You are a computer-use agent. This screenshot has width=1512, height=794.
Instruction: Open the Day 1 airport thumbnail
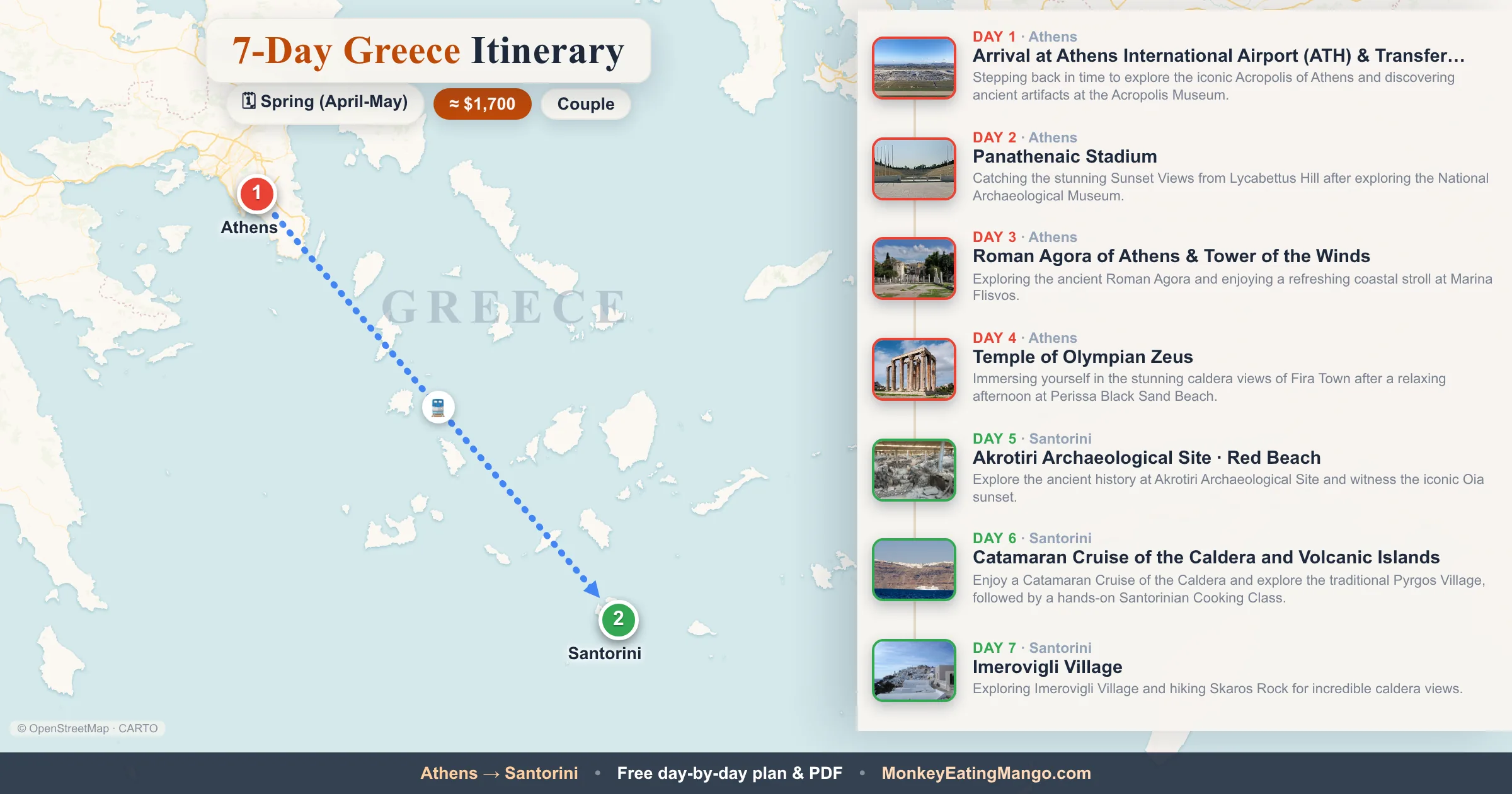coord(913,68)
